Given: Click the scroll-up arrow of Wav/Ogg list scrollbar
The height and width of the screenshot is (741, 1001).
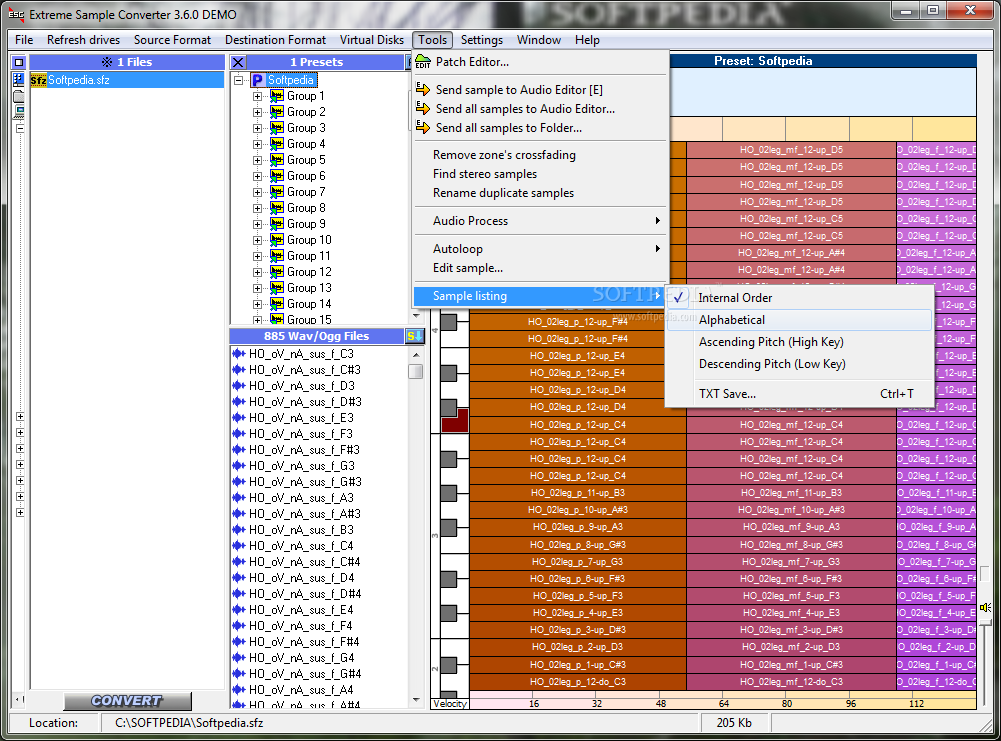Looking at the screenshot, I should point(416,354).
